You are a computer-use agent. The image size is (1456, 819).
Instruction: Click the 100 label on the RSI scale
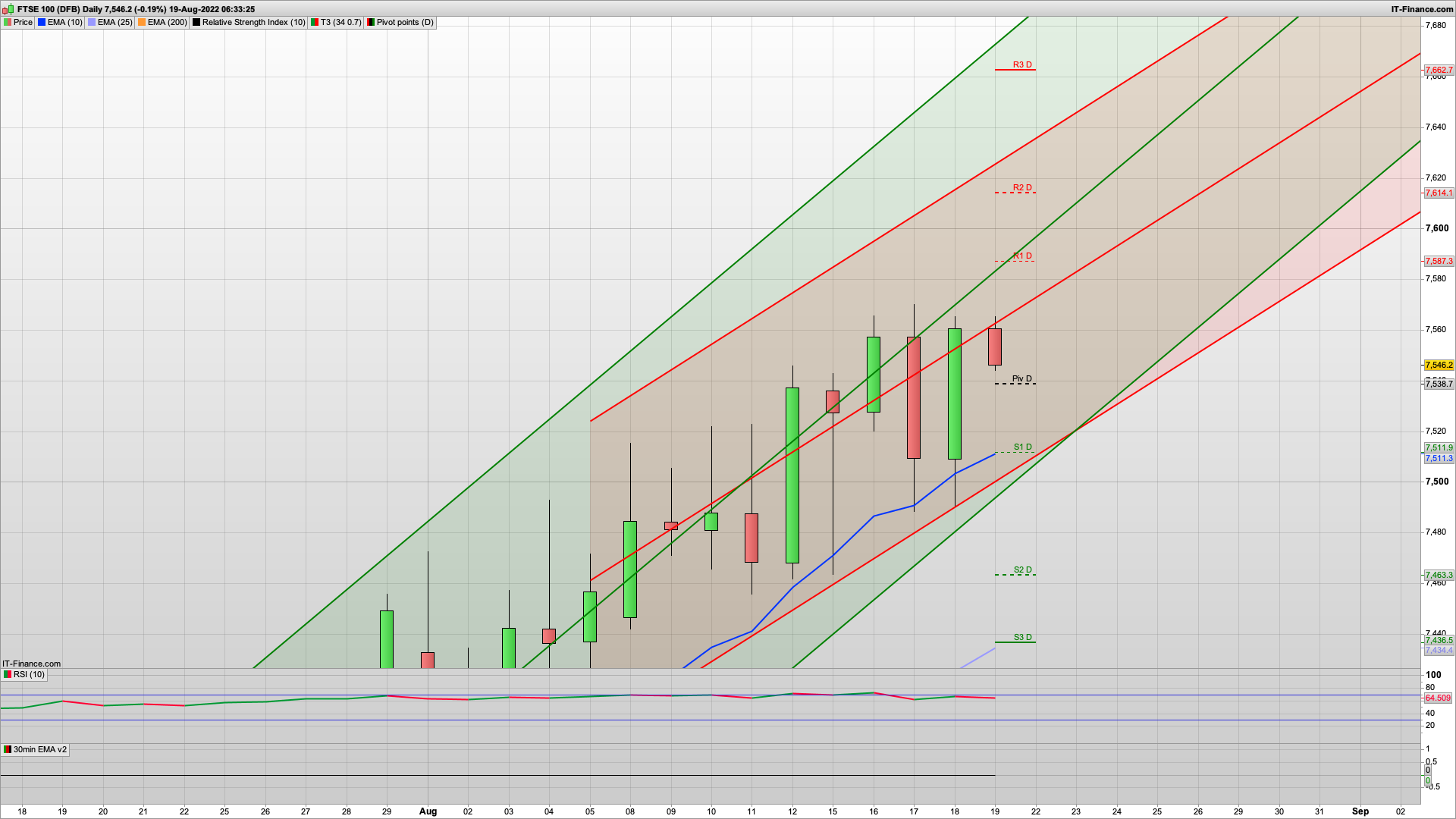pyautogui.click(x=1433, y=675)
